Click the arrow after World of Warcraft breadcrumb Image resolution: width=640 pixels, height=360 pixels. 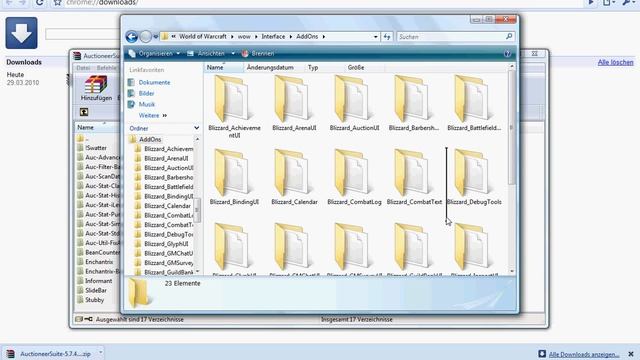point(232,37)
